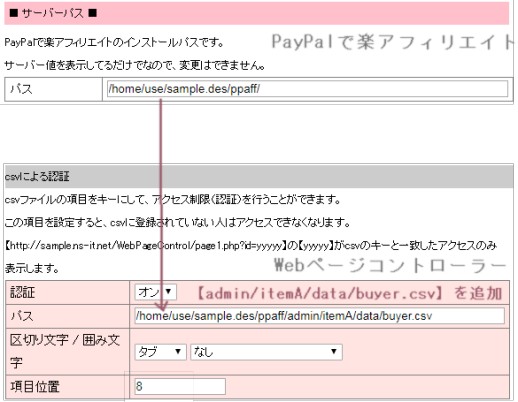
Task: Click the パス label in server path table
Action: [21, 89]
